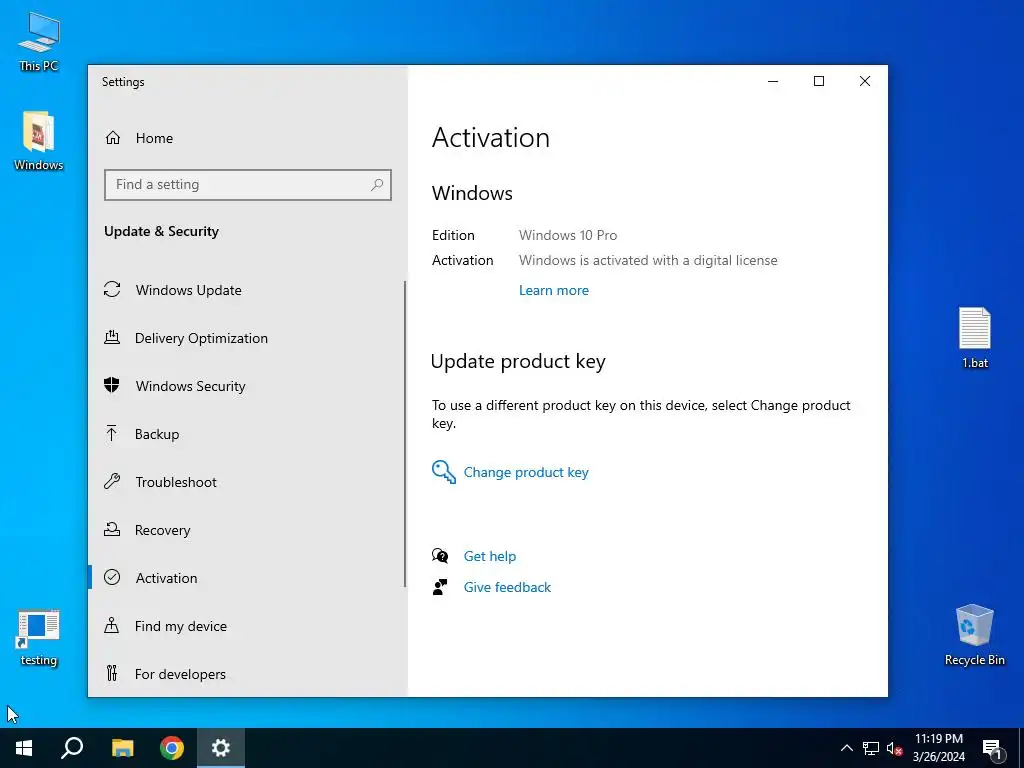Click the sidebar vertical scrollbar
Viewport: 1024px width, 768px height.
(405, 434)
